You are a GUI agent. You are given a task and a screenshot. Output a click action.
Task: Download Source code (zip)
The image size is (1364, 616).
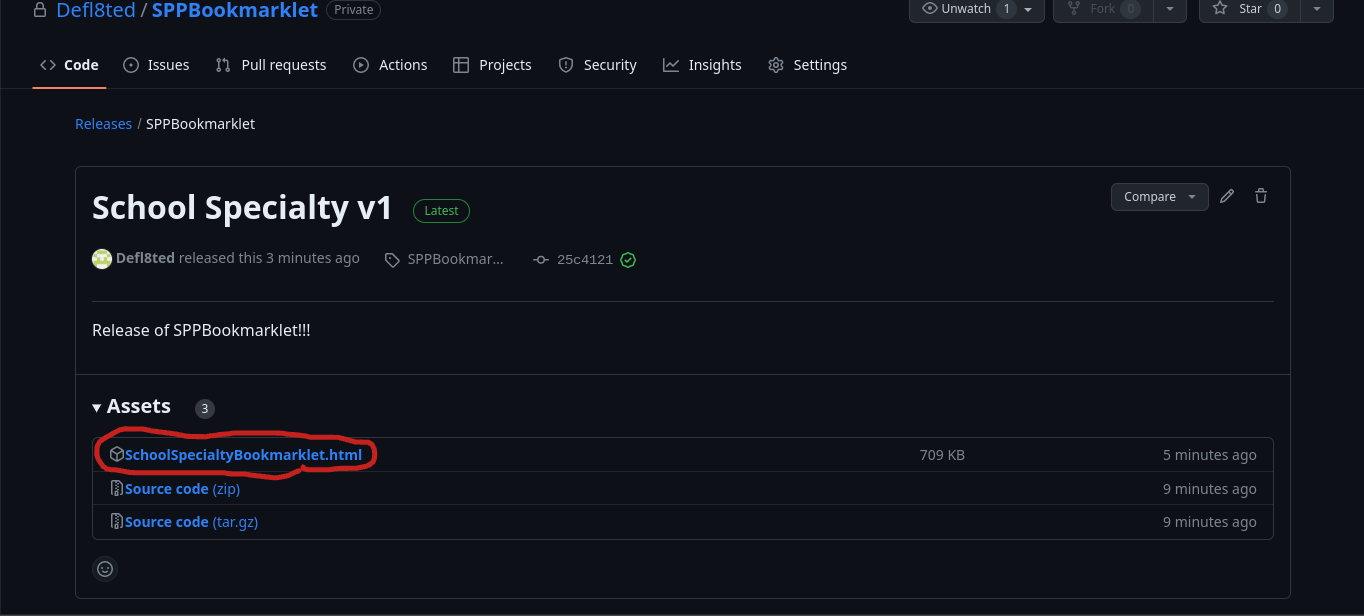pyautogui.click(x=182, y=489)
